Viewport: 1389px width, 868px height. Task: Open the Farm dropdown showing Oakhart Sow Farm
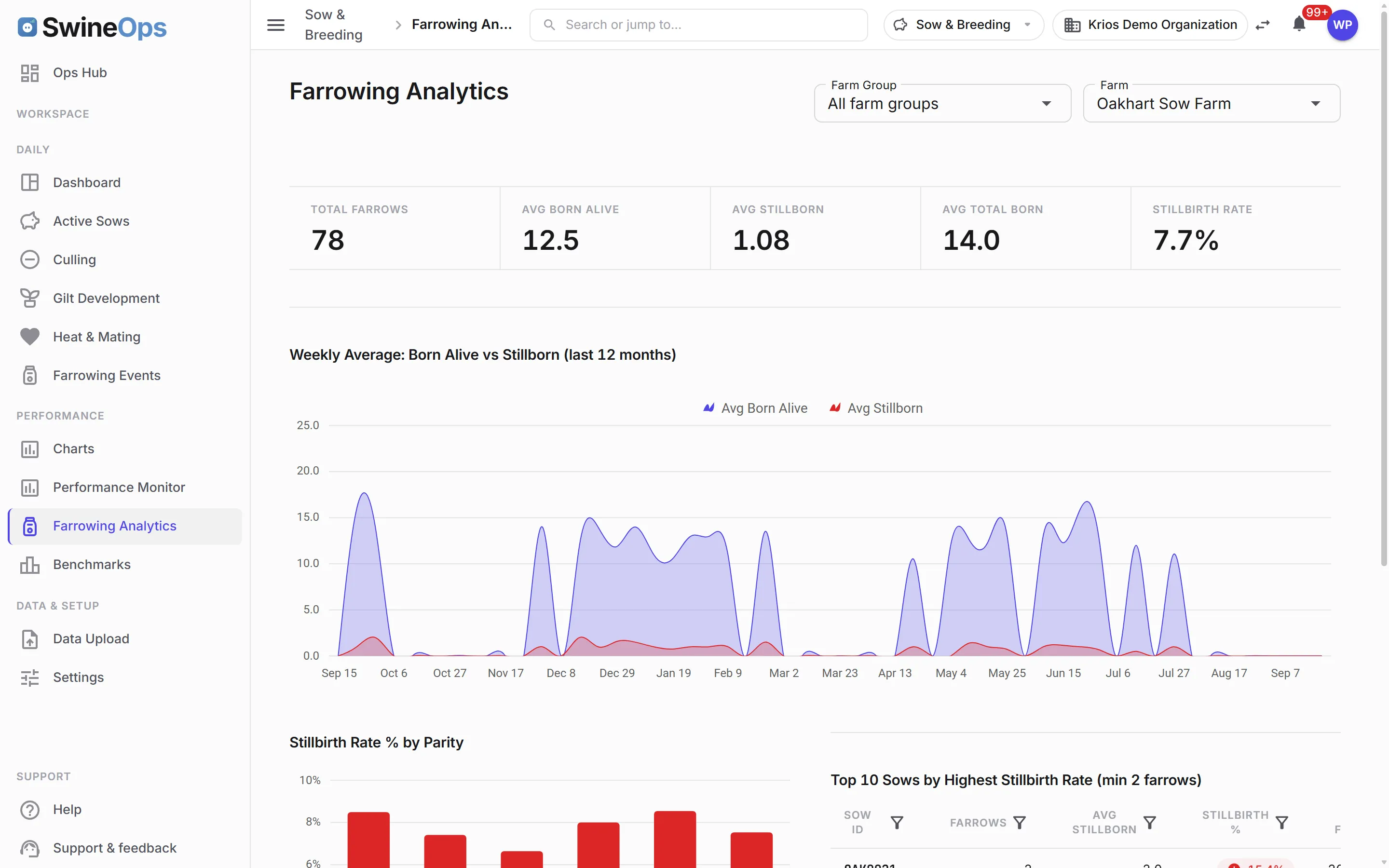point(1212,103)
